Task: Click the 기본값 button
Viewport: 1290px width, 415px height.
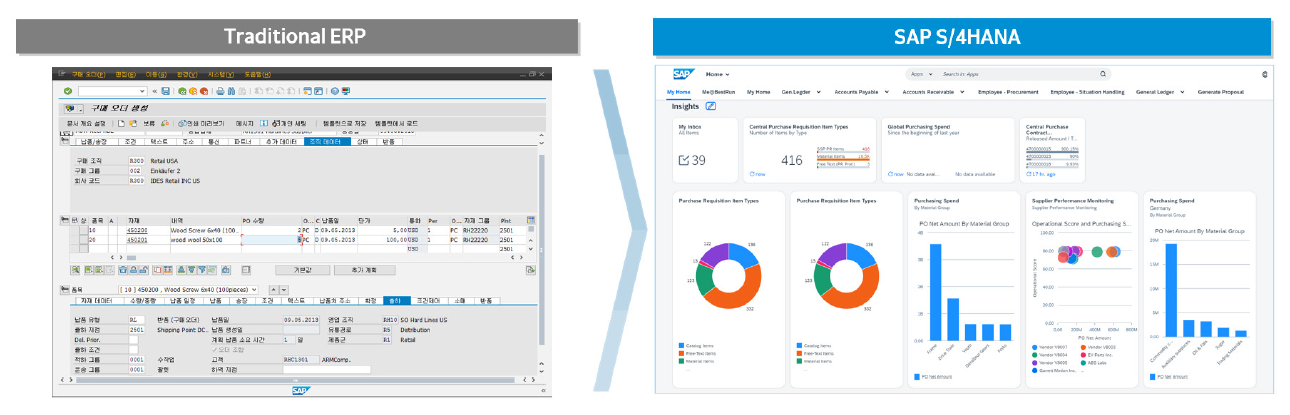Action: pyautogui.click(x=303, y=270)
